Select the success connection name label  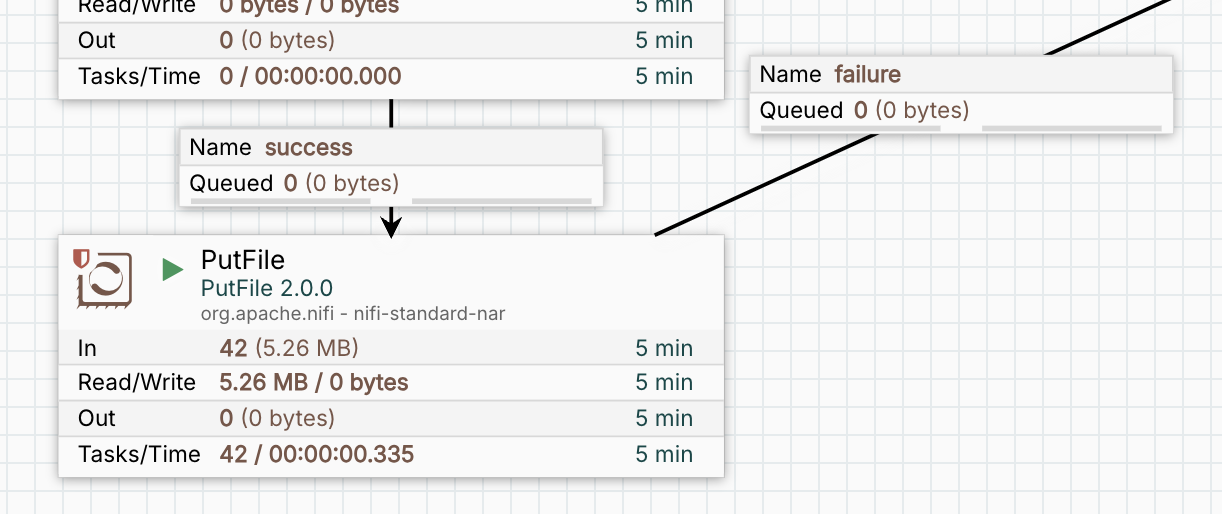click(x=308, y=147)
